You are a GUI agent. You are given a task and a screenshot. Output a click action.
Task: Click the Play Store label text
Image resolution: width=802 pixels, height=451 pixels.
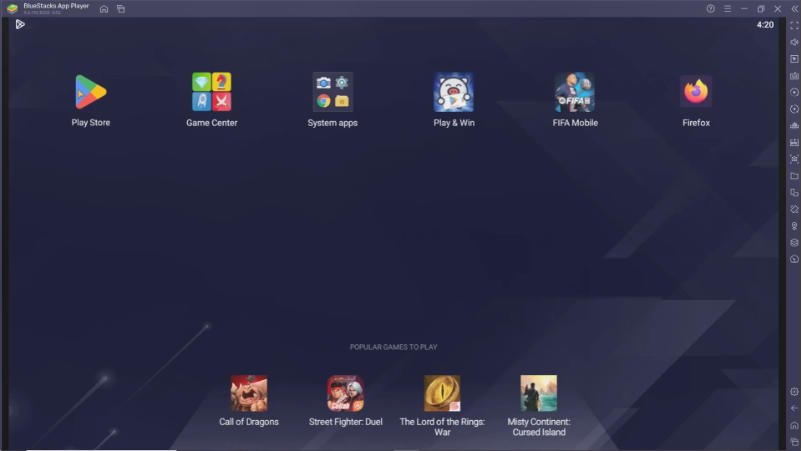(x=91, y=123)
